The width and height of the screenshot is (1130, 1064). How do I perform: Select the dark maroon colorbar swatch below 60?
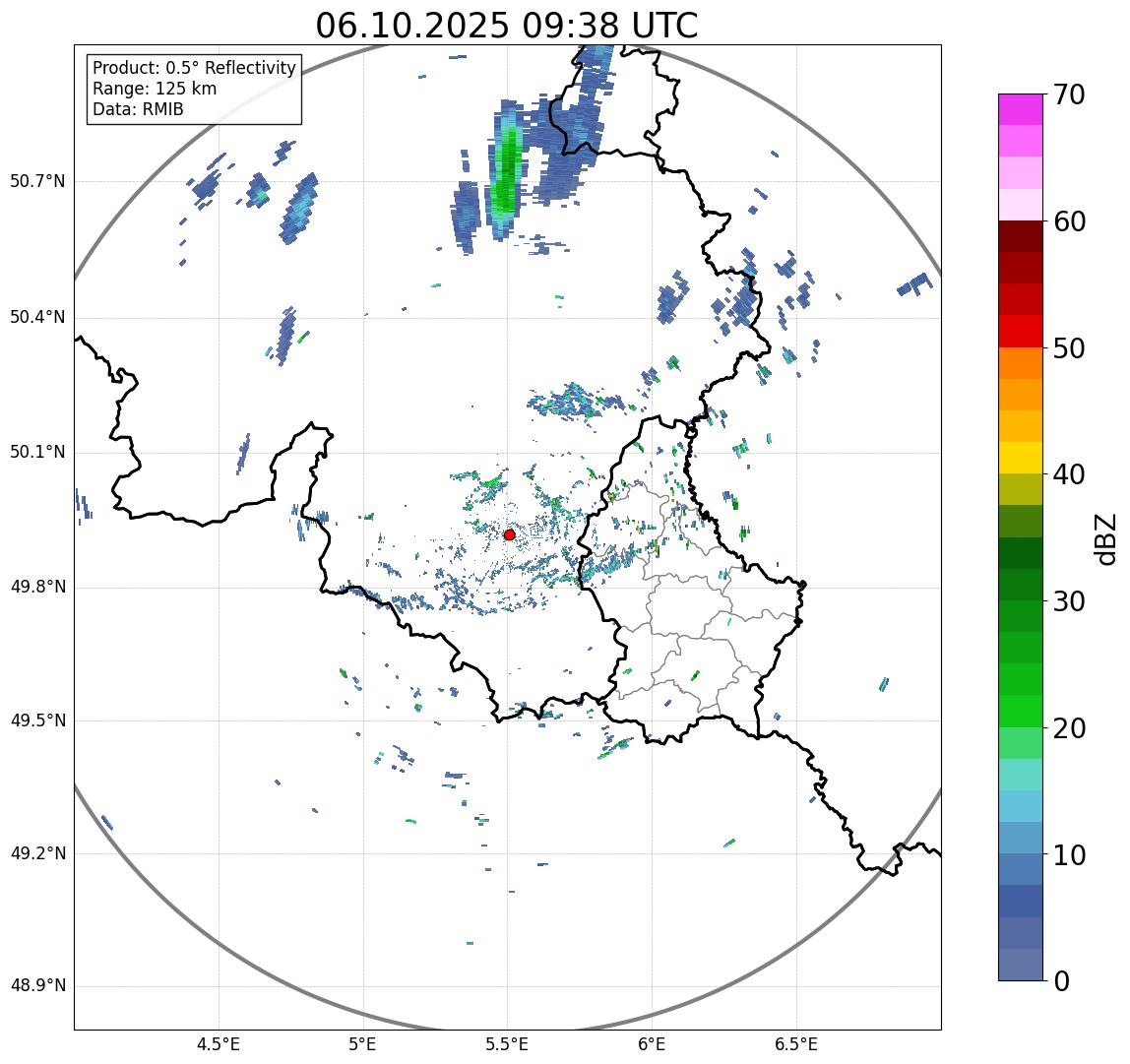(x=1021, y=236)
